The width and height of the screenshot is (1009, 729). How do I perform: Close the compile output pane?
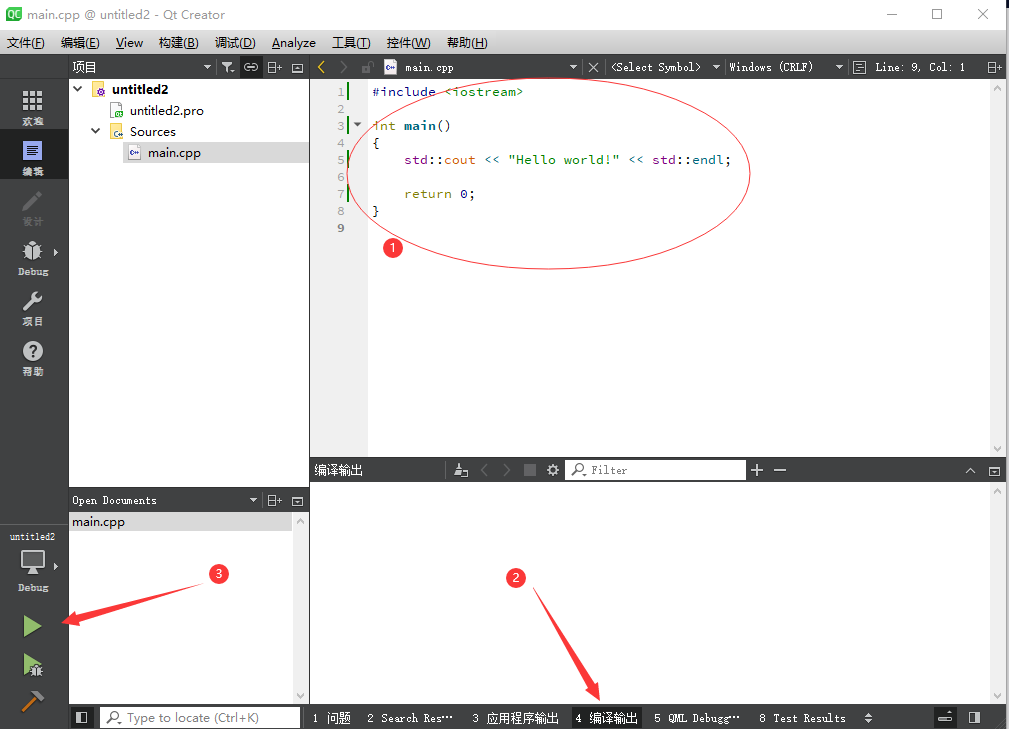point(994,471)
